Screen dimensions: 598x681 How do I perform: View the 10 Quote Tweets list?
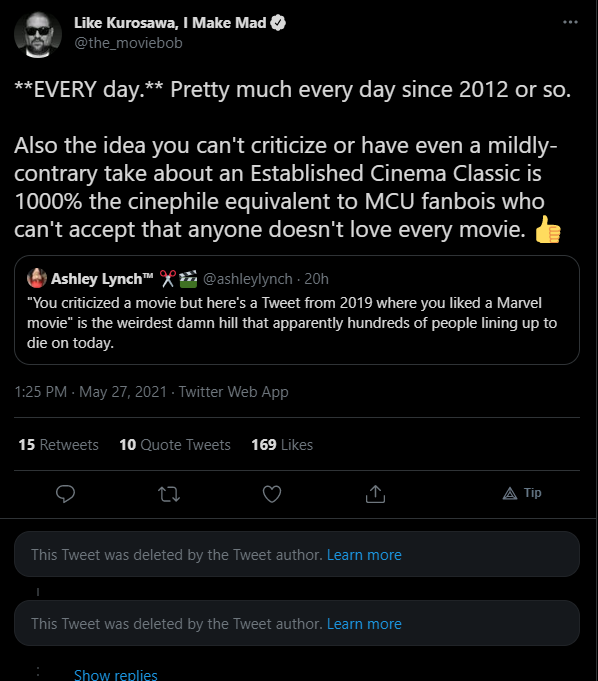click(175, 445)
